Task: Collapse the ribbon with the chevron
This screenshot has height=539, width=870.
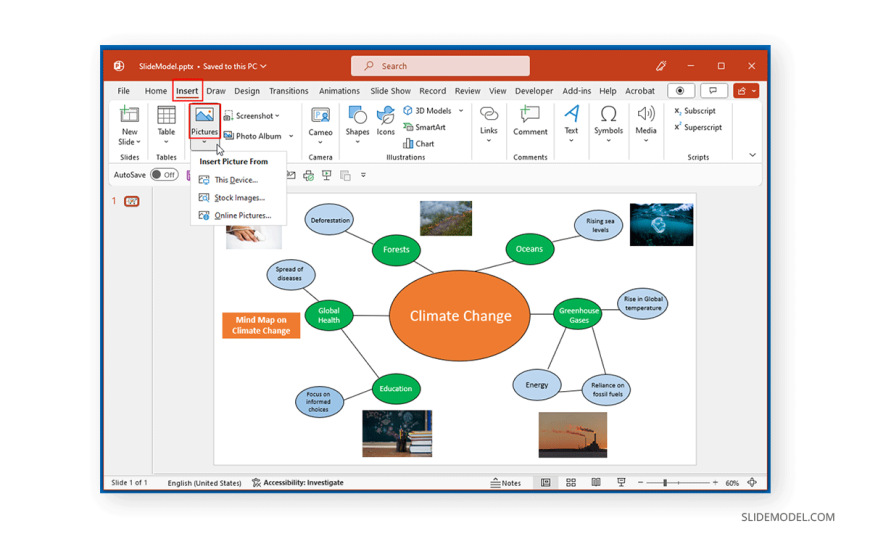Action: point(752,155)
